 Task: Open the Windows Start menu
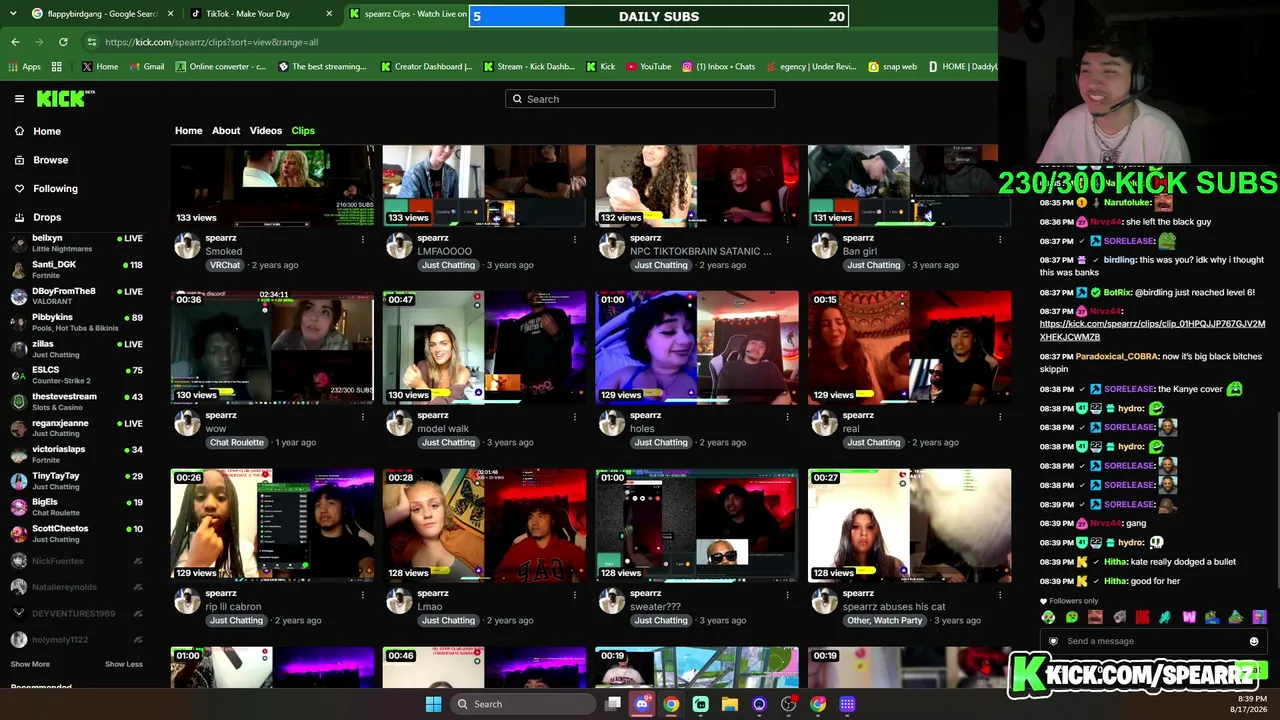(x=433, y=704)
